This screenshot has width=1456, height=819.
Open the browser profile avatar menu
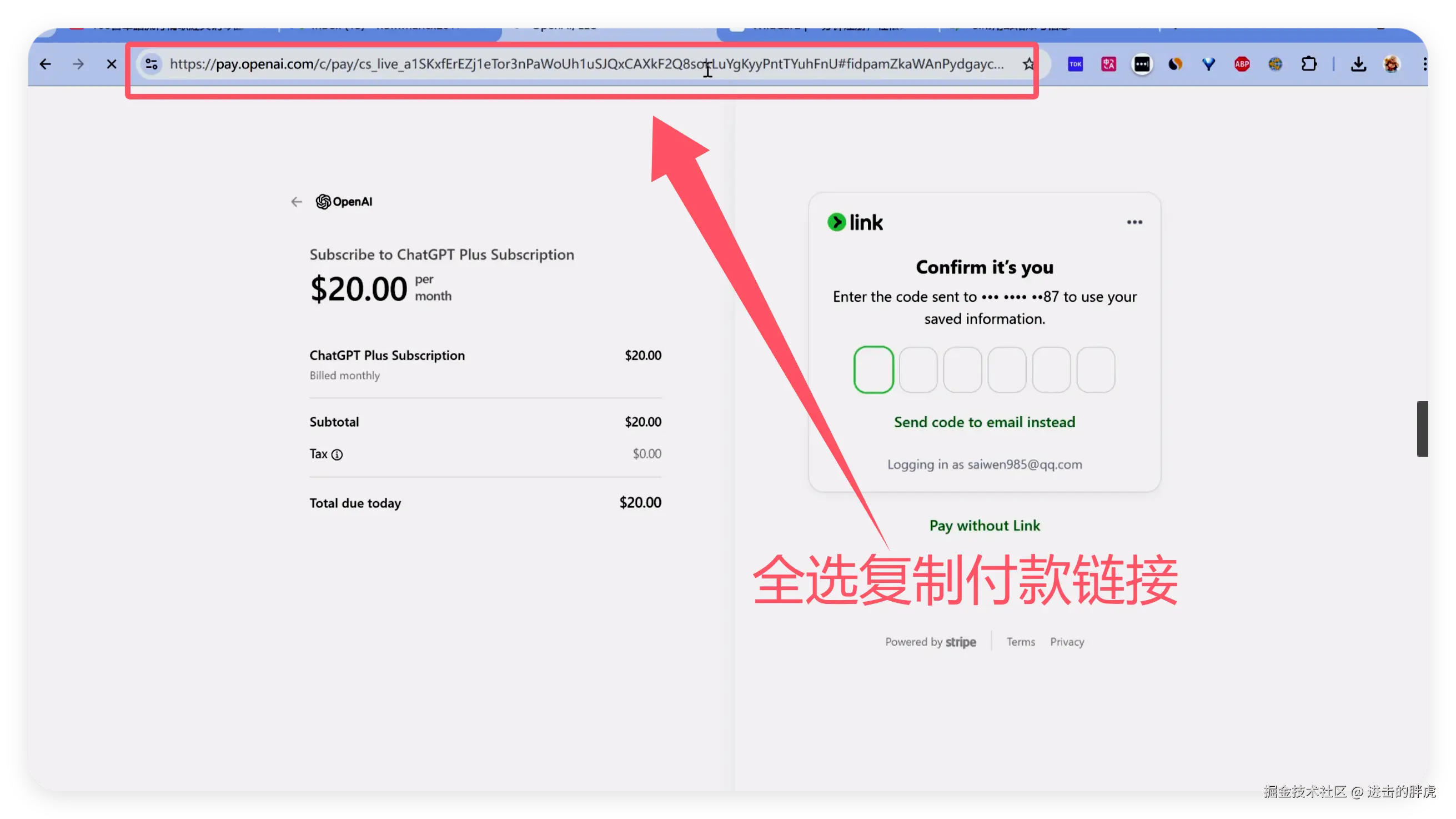point(1391,64)
